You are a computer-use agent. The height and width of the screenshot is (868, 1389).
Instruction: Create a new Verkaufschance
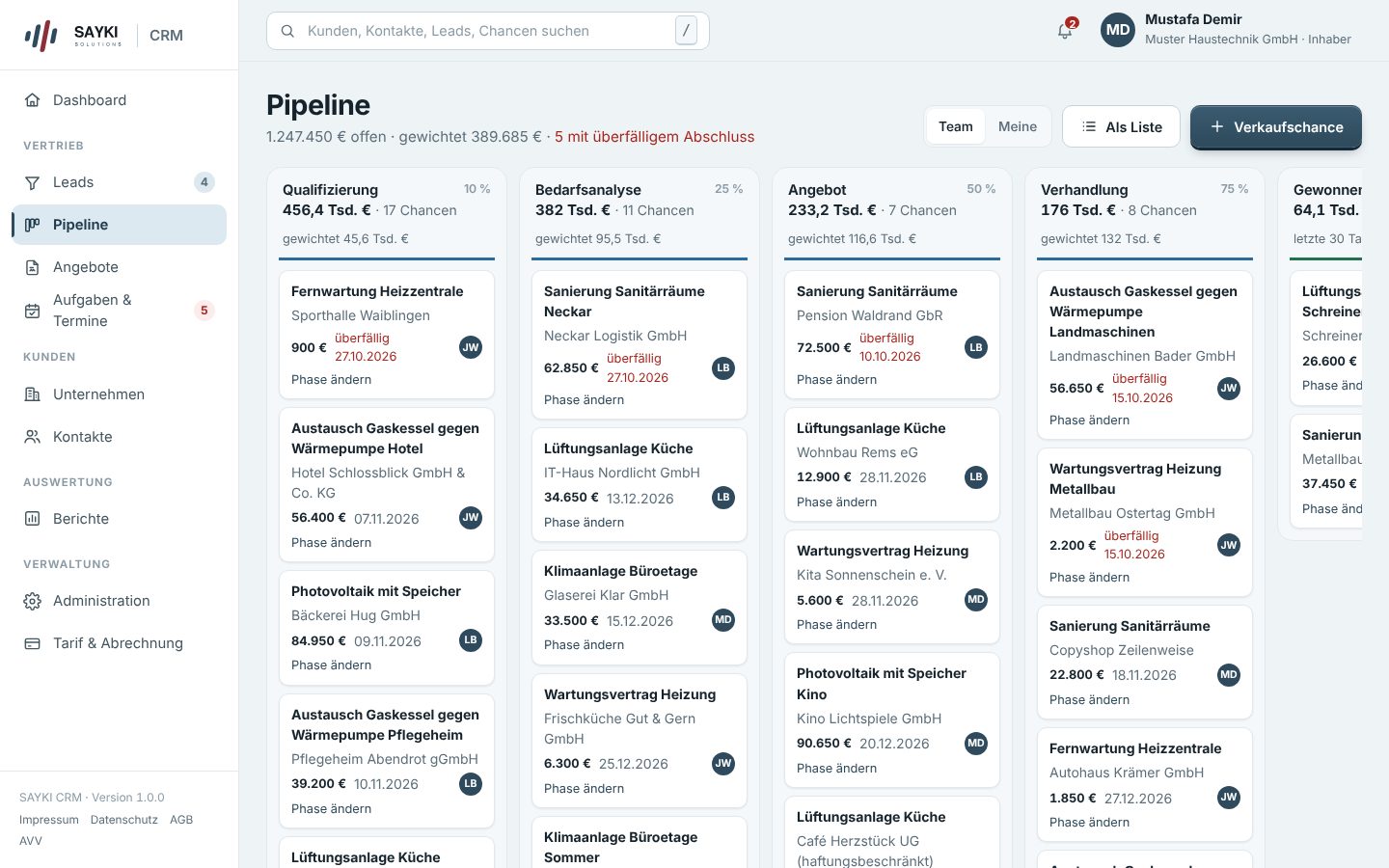tap(1276, 127)
